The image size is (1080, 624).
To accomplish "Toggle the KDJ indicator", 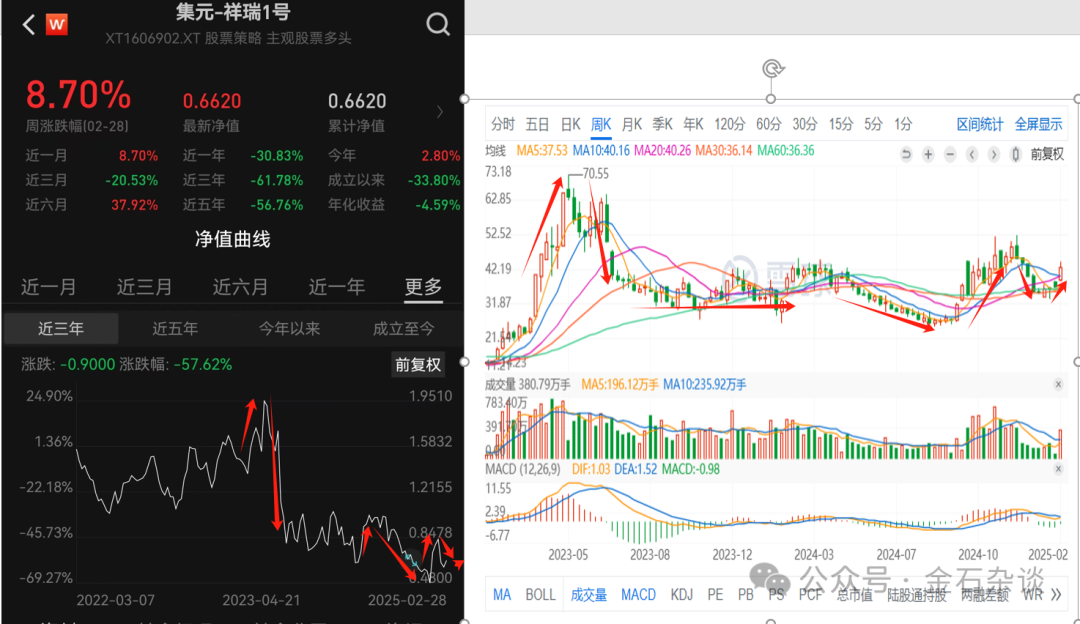I will point(682,594).
